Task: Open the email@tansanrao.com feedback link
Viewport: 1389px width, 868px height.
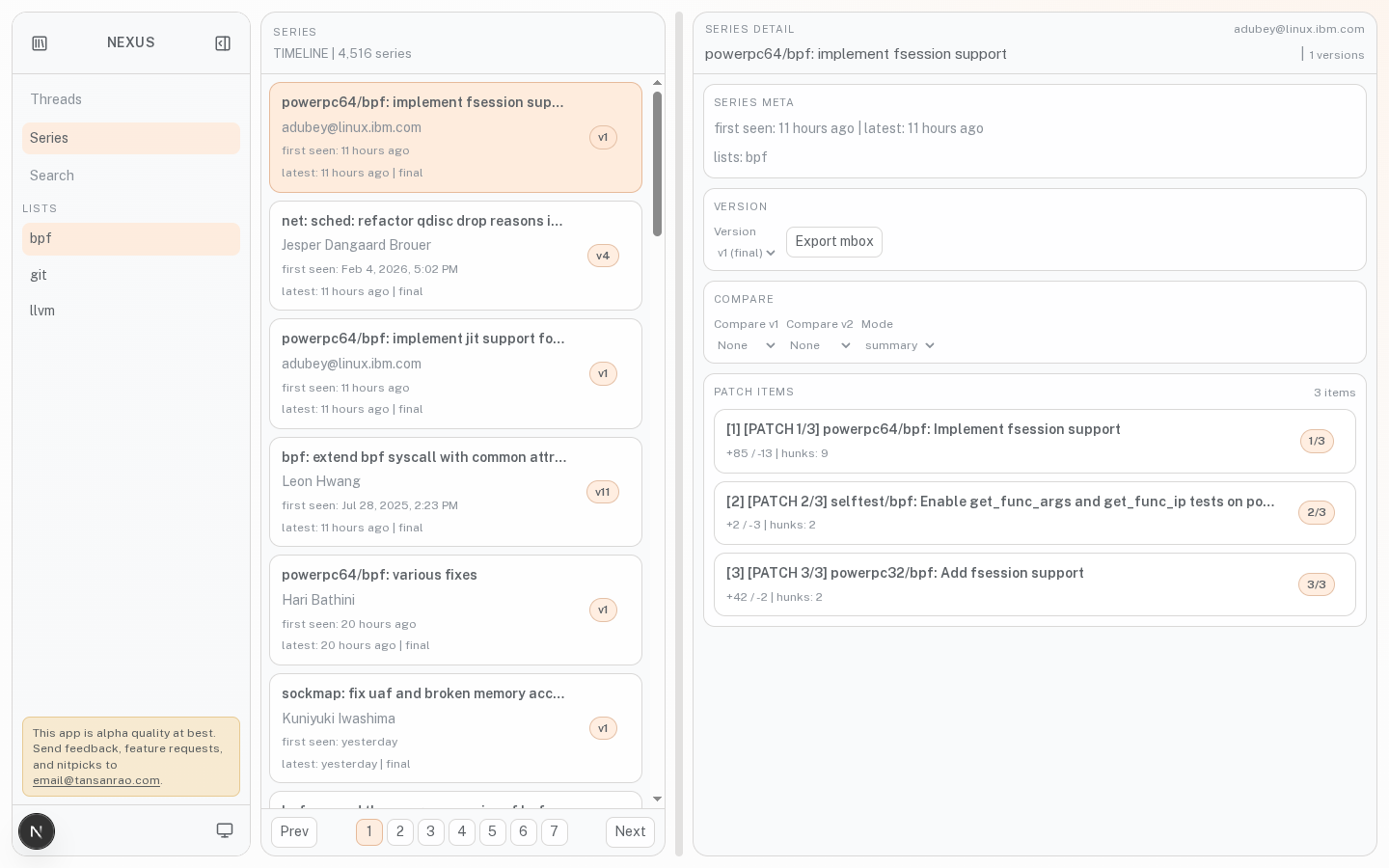Action: click(x=96, y=780)
